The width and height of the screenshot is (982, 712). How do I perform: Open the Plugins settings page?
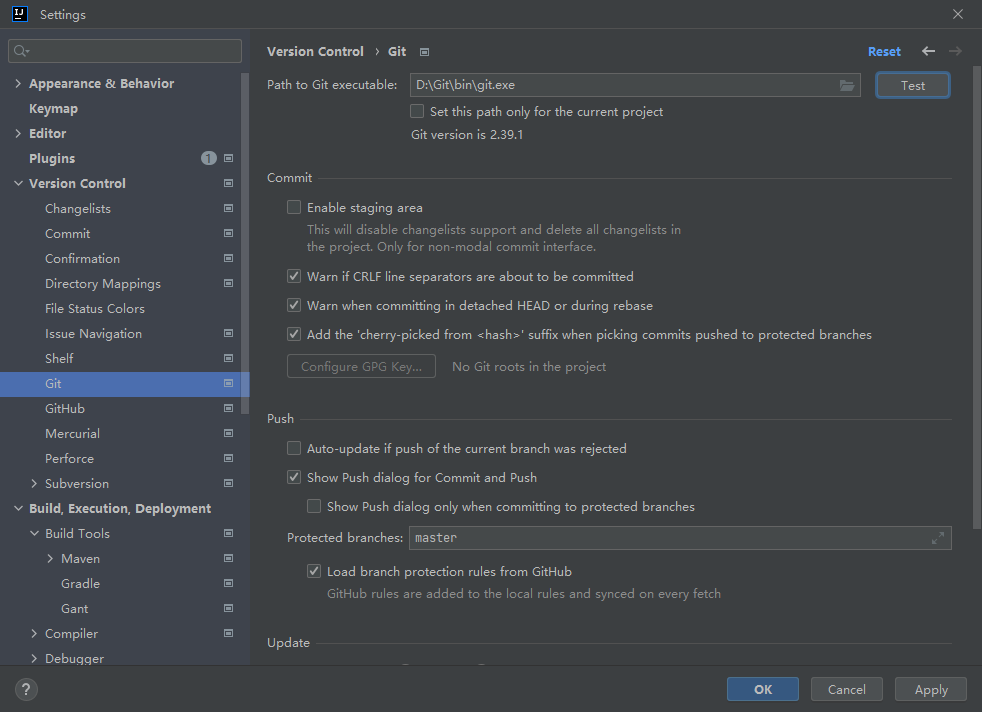52,158
